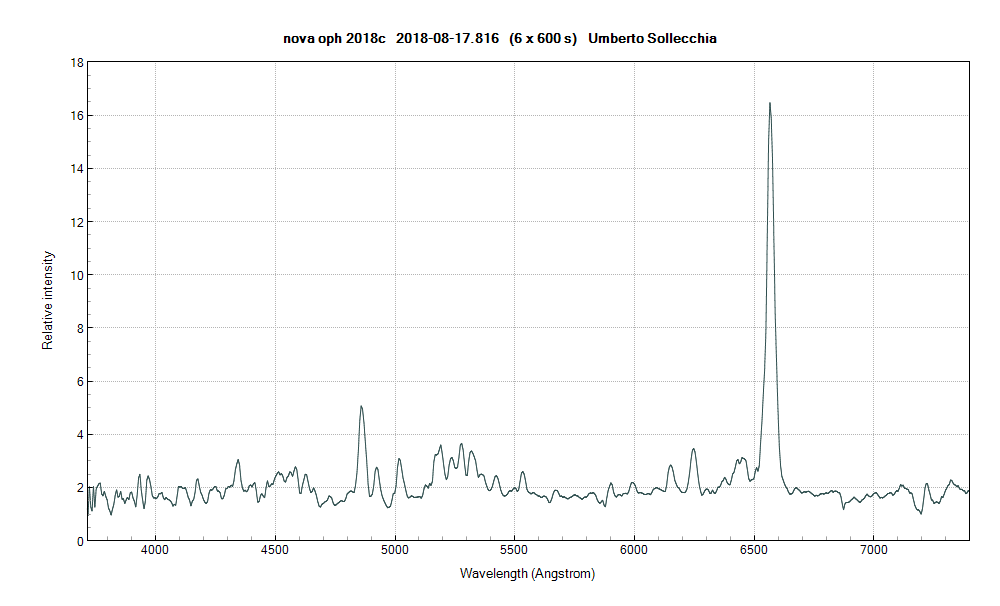This screenshot has width=1000, height=606.
Task: Select the date text '2018-08-17.816'
Action: 446,40
